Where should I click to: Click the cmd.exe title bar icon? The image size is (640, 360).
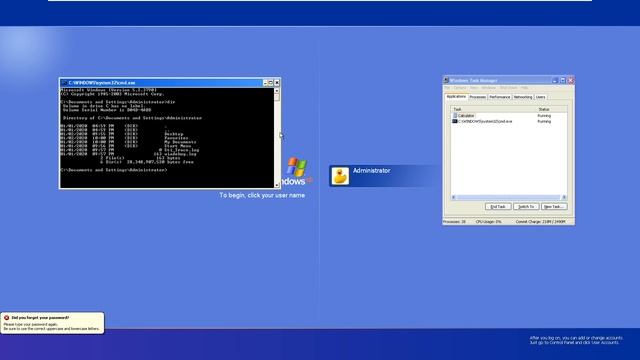click(64, 82)
